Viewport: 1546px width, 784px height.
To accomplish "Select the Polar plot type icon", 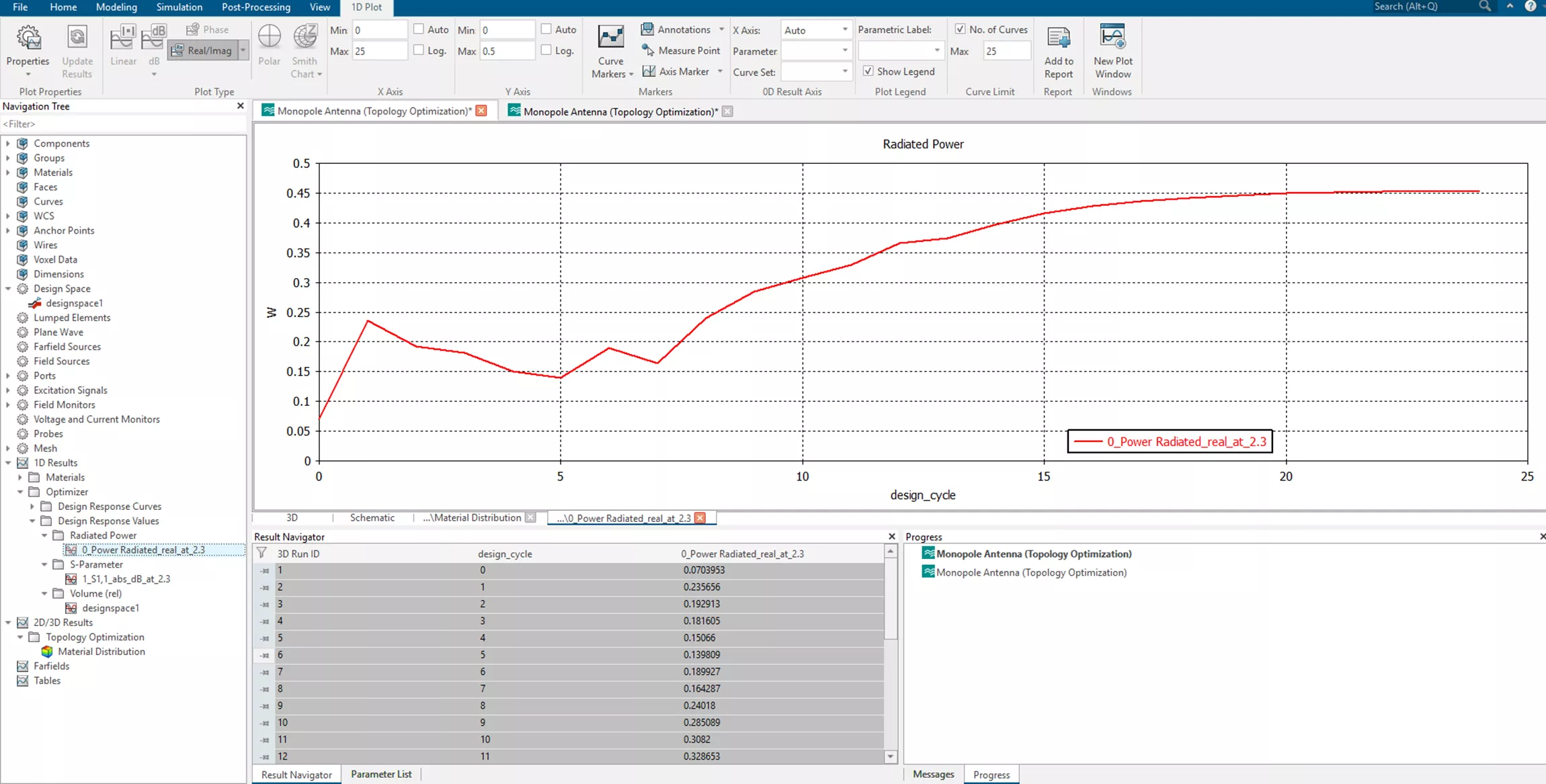I will [269, 44].
